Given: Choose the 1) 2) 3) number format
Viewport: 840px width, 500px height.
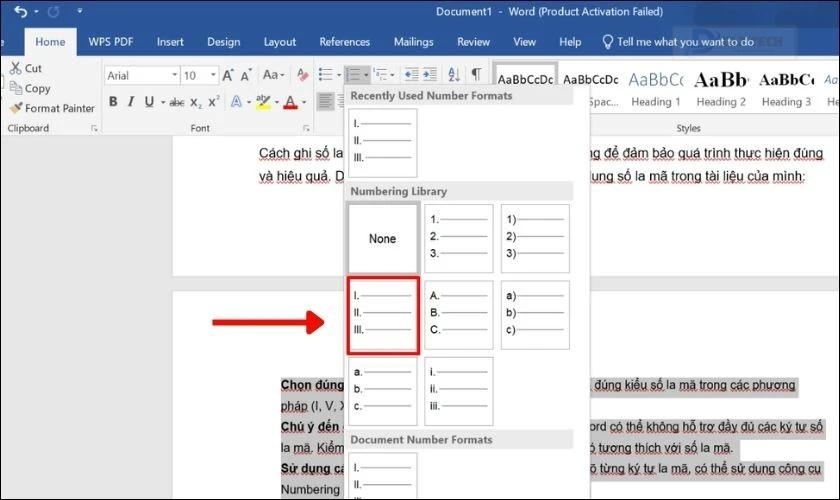Looking at the screenshot, I should (x=535, y=238).
